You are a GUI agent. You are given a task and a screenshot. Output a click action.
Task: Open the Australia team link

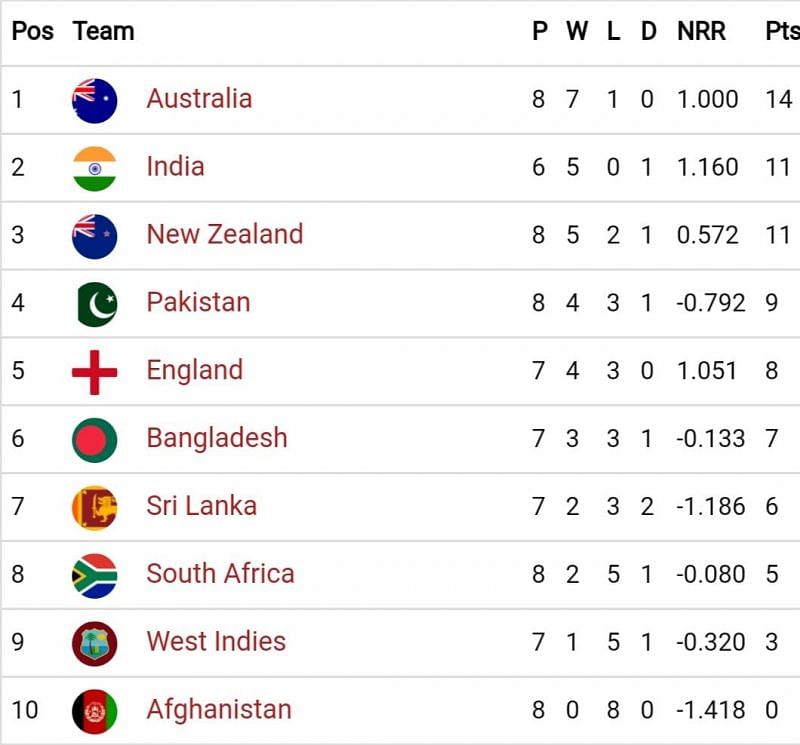[x=199, y=99]
